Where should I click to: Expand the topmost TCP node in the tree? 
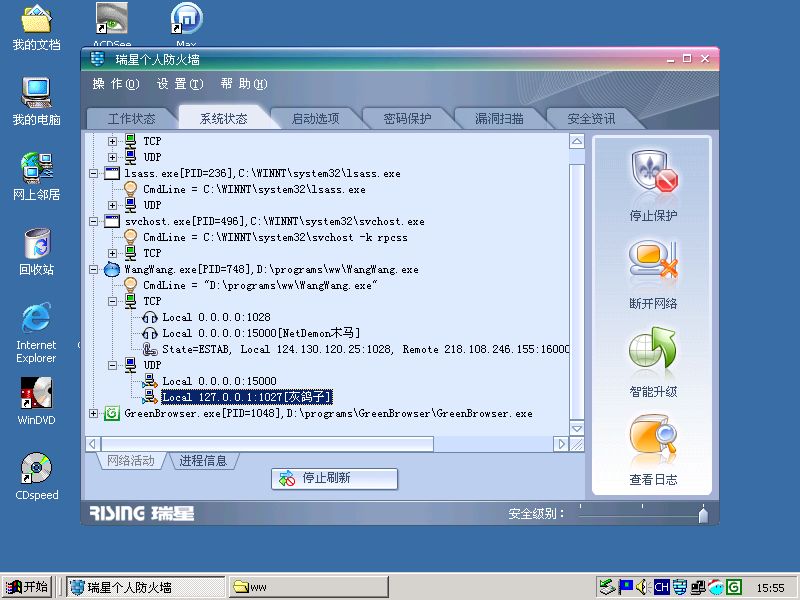(112, 141)
